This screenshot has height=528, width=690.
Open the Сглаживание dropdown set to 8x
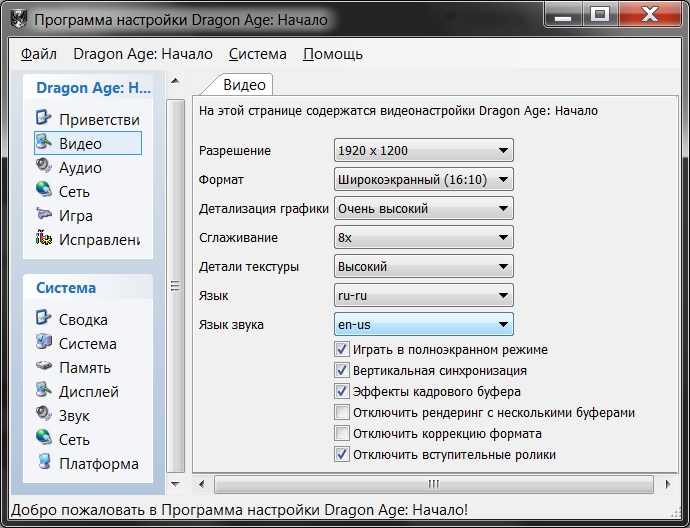click(x=424, y=238)
